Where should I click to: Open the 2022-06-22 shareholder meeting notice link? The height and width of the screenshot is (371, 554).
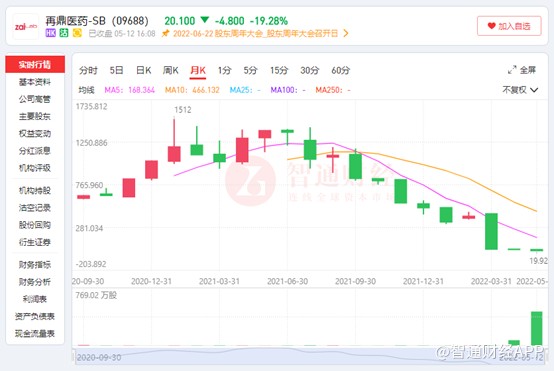[x=255, y=34]
